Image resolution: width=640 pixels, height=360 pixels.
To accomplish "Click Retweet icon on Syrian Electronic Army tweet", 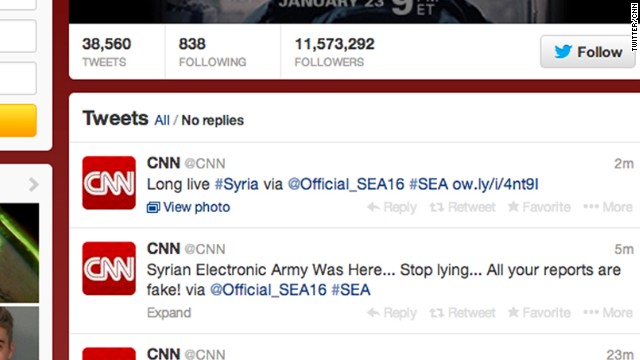I will point(462,313).
